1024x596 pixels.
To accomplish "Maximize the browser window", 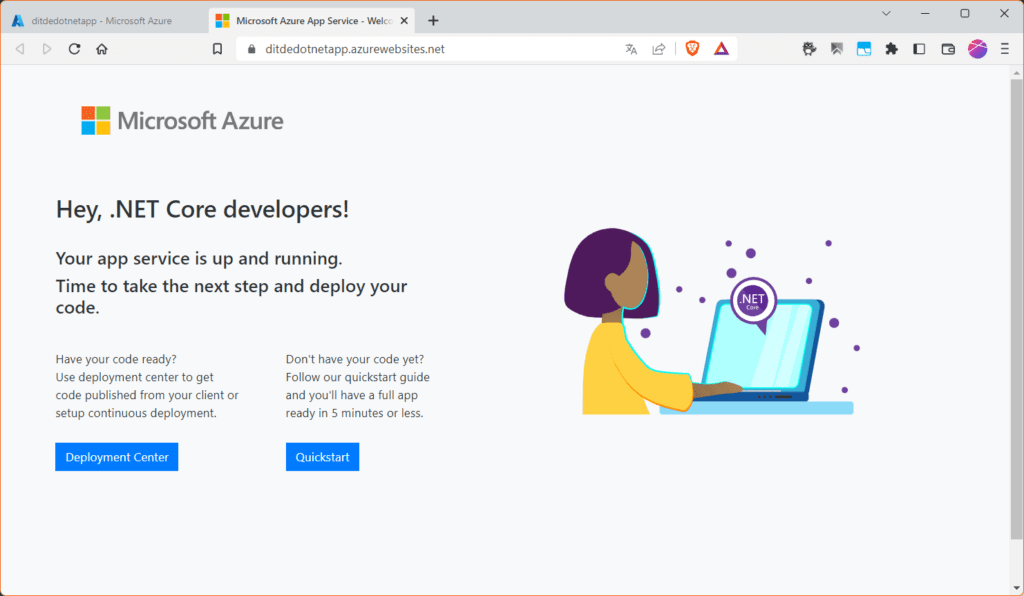I will click(x=965, y=13).
